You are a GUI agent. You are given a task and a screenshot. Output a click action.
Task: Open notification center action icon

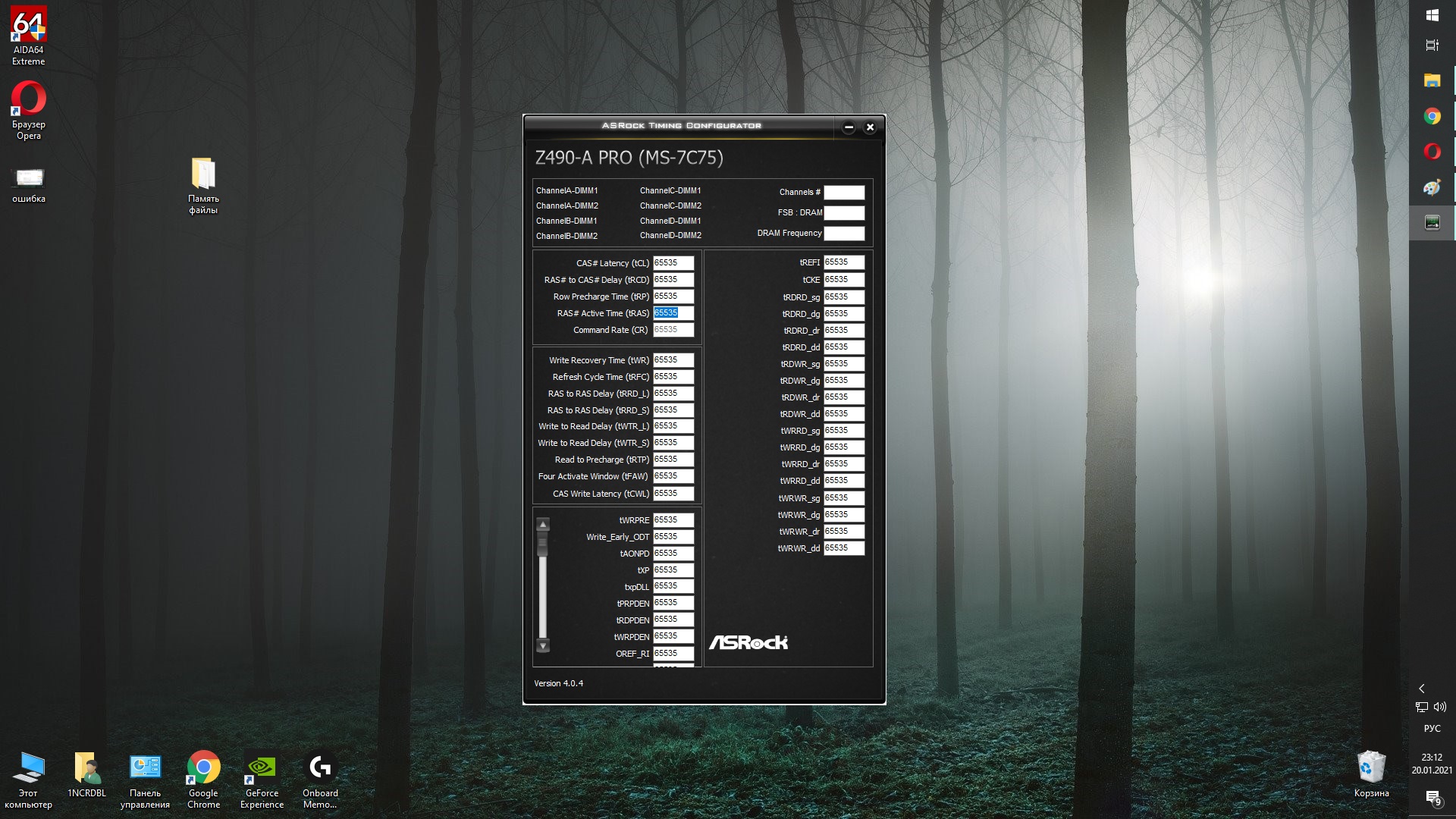[1432, 797]
